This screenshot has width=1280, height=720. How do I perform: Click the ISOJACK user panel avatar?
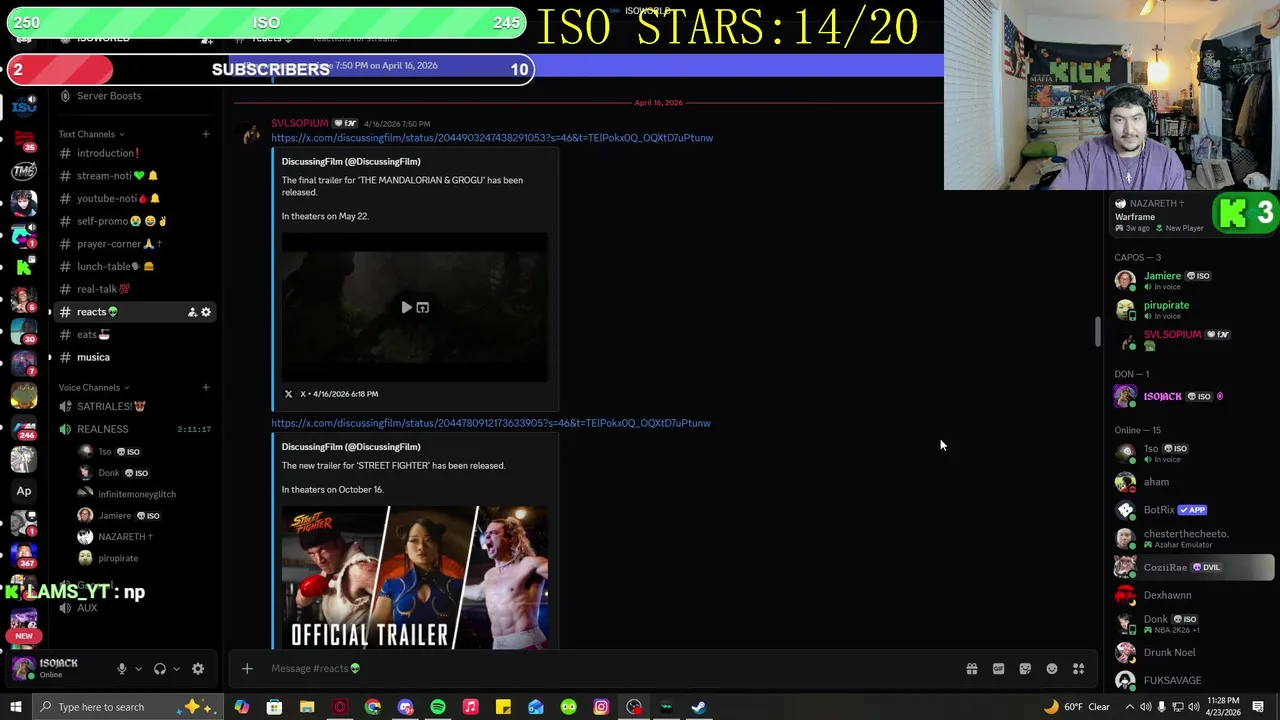coord(24,668)
